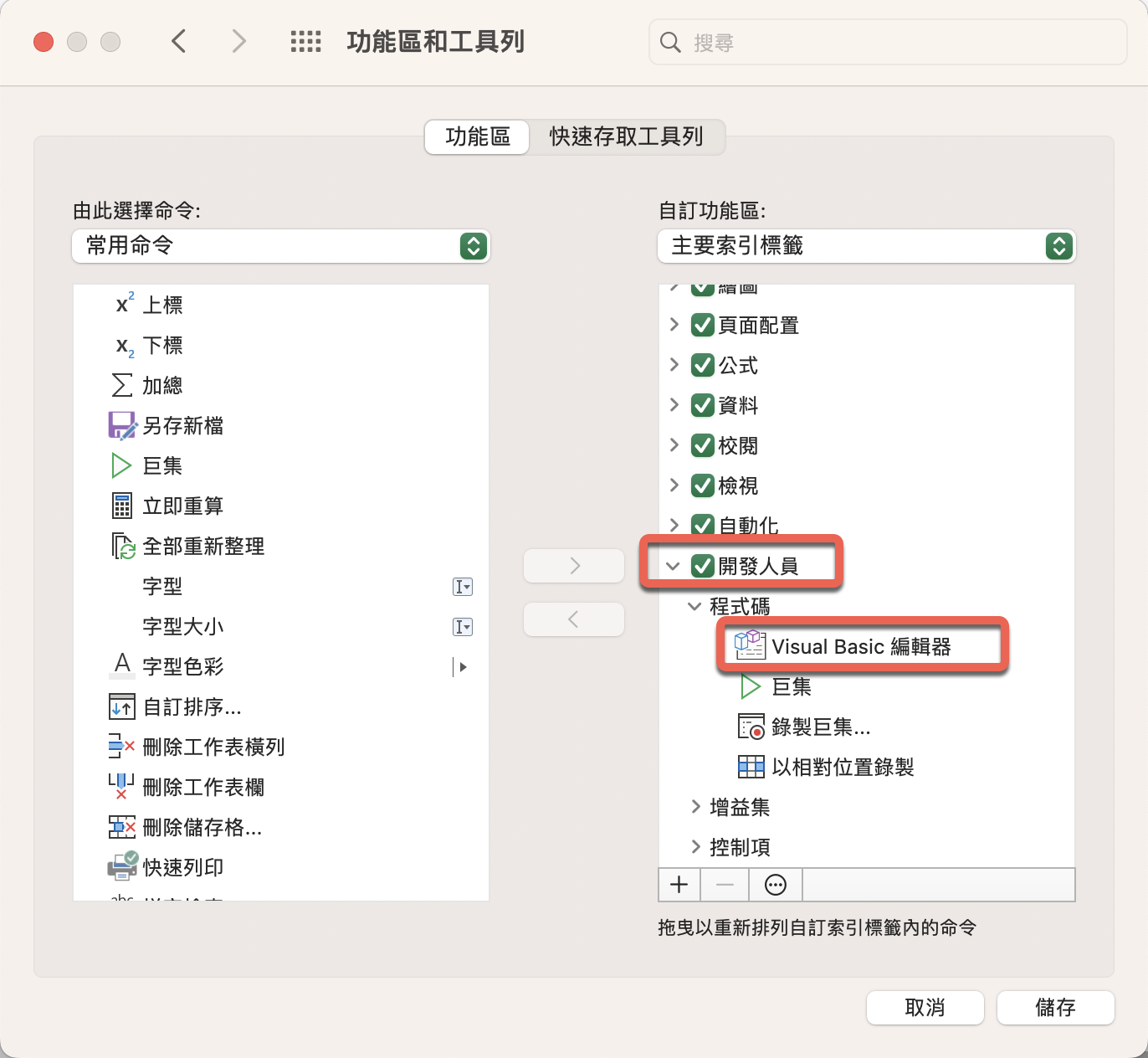1148x1058 pixels.
Task: Click the 儲存 button
Action: click(1056, 1008)
